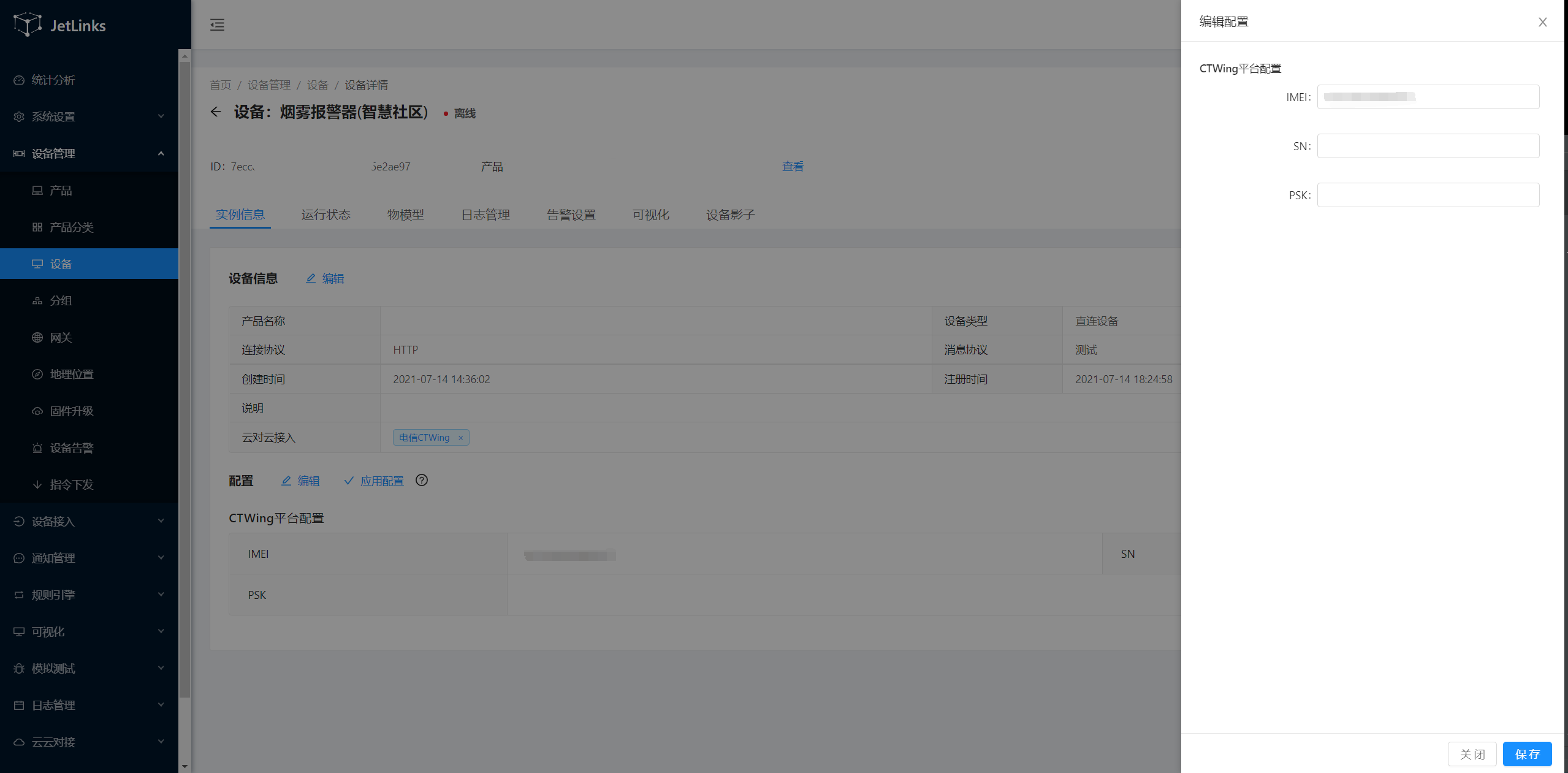The width and height of the screenshot is (1568, 773).
Task: Focus the SN input field
Action: (1428, 146)
